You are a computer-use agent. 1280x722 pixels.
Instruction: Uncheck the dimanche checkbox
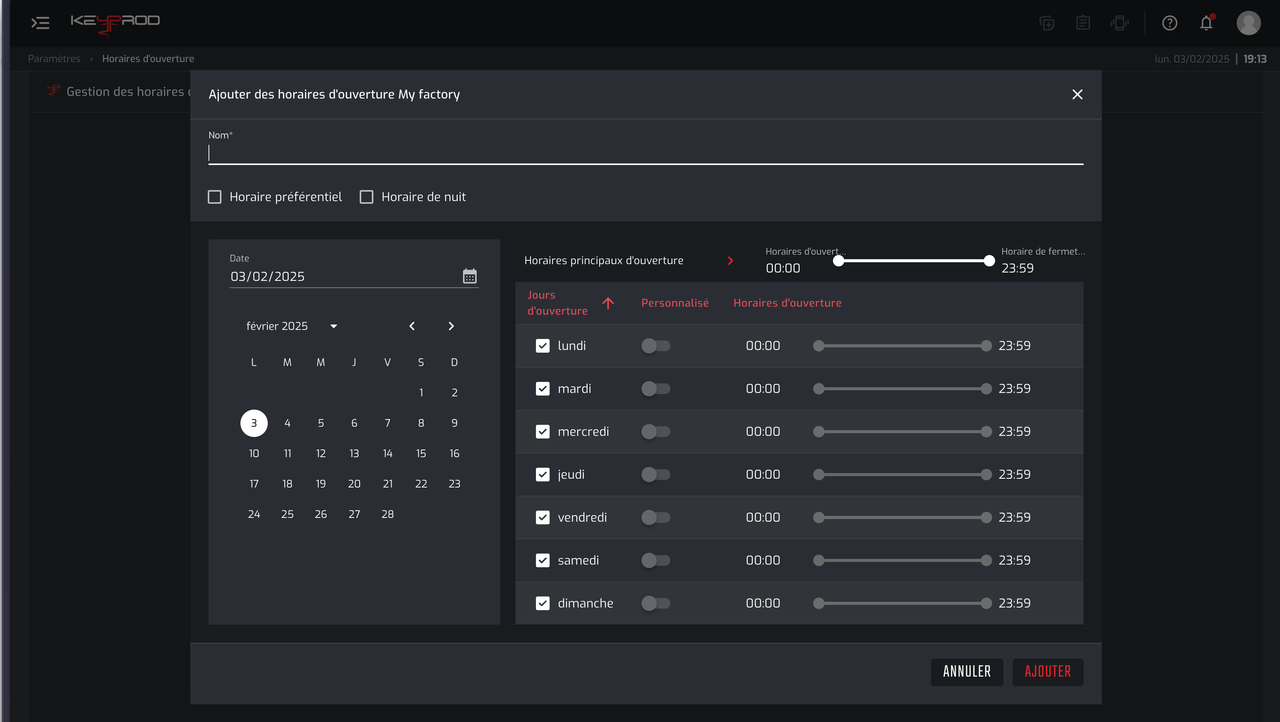543,604
